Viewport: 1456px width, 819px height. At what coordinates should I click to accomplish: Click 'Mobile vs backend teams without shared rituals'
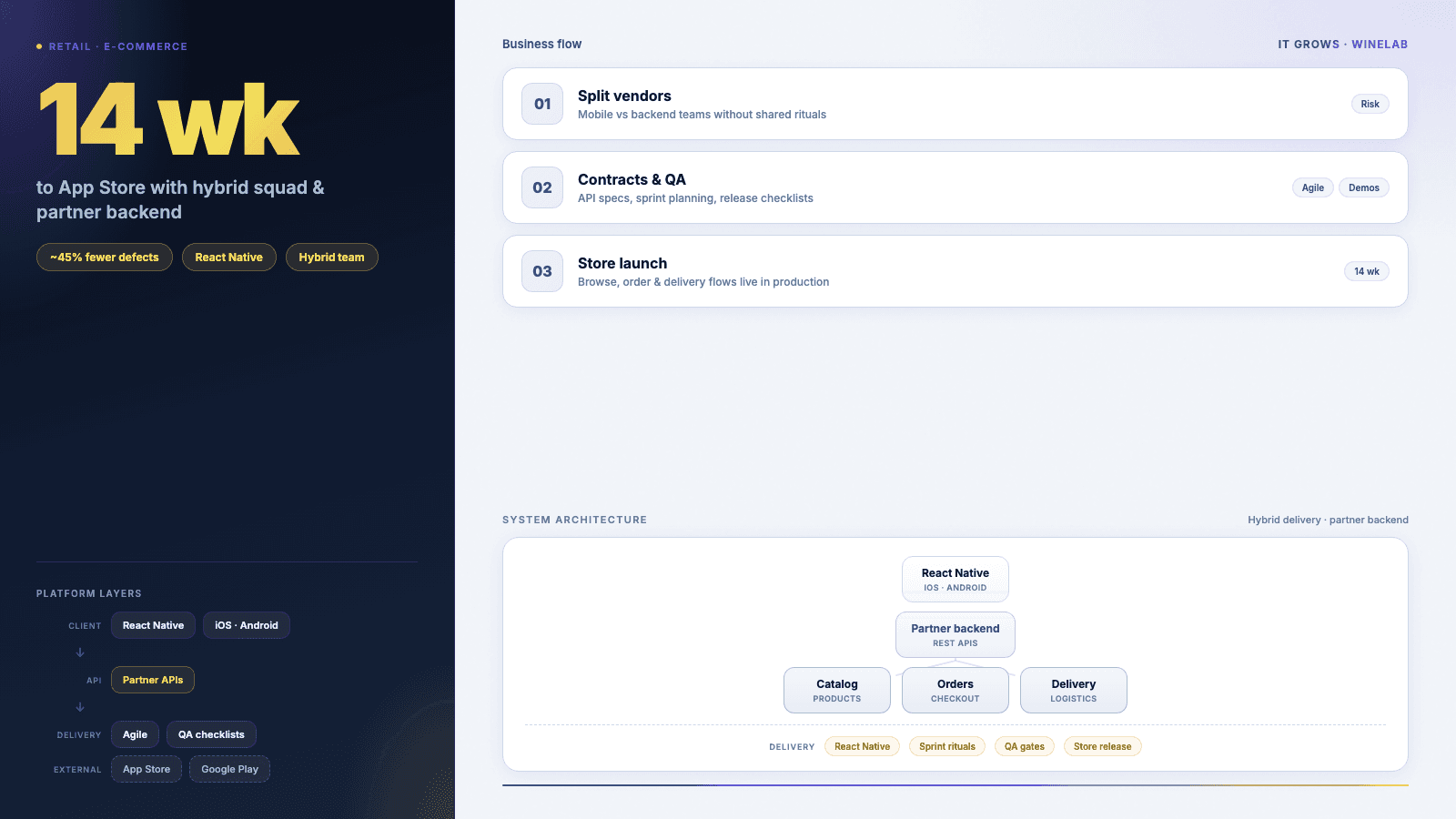coord(702,115)
